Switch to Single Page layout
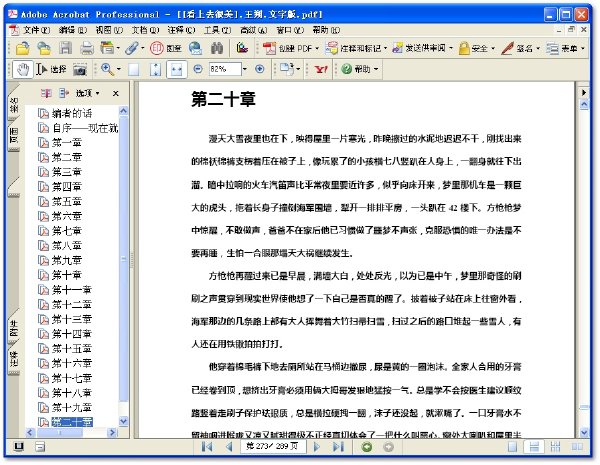The width and height of the screenshot is (600, 465). [x=512, y=447]
